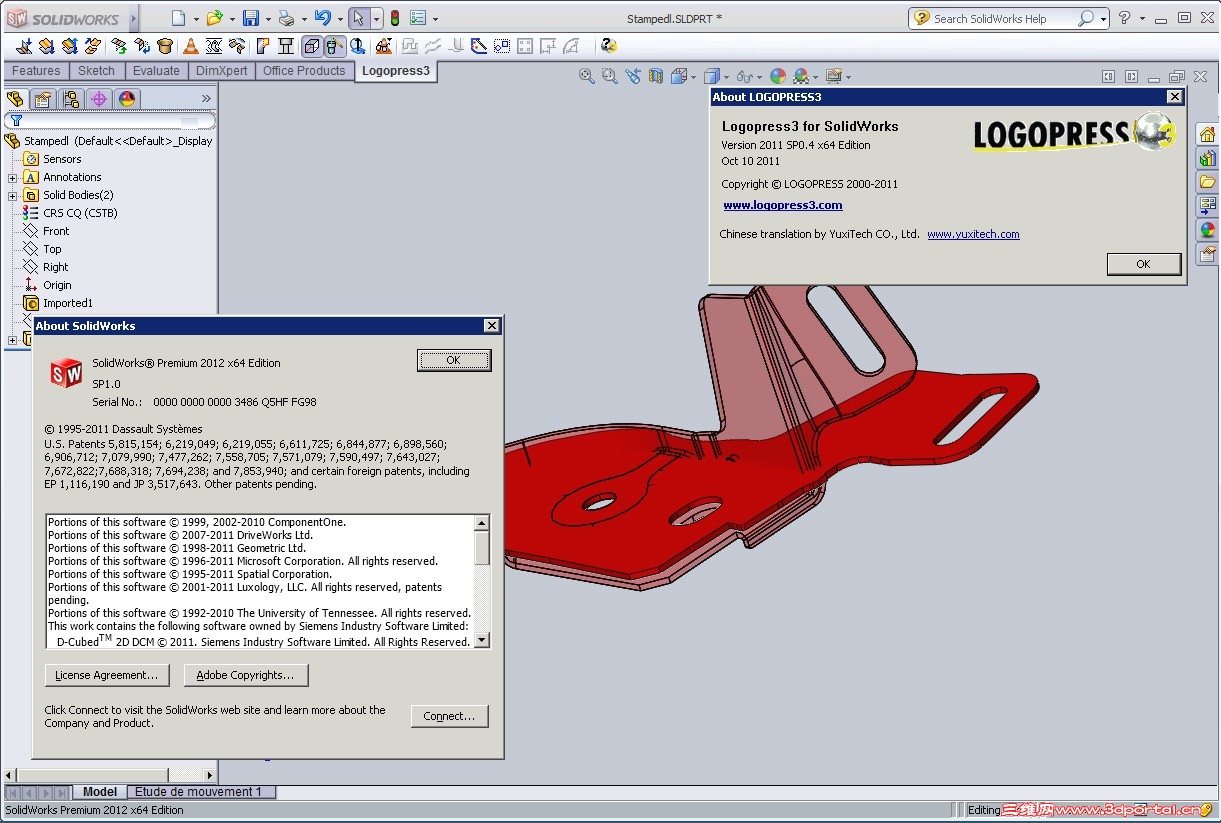Open the www.yuxitech.com link
The height and width of the screenshot is (823, 1221).
(973, 234)
